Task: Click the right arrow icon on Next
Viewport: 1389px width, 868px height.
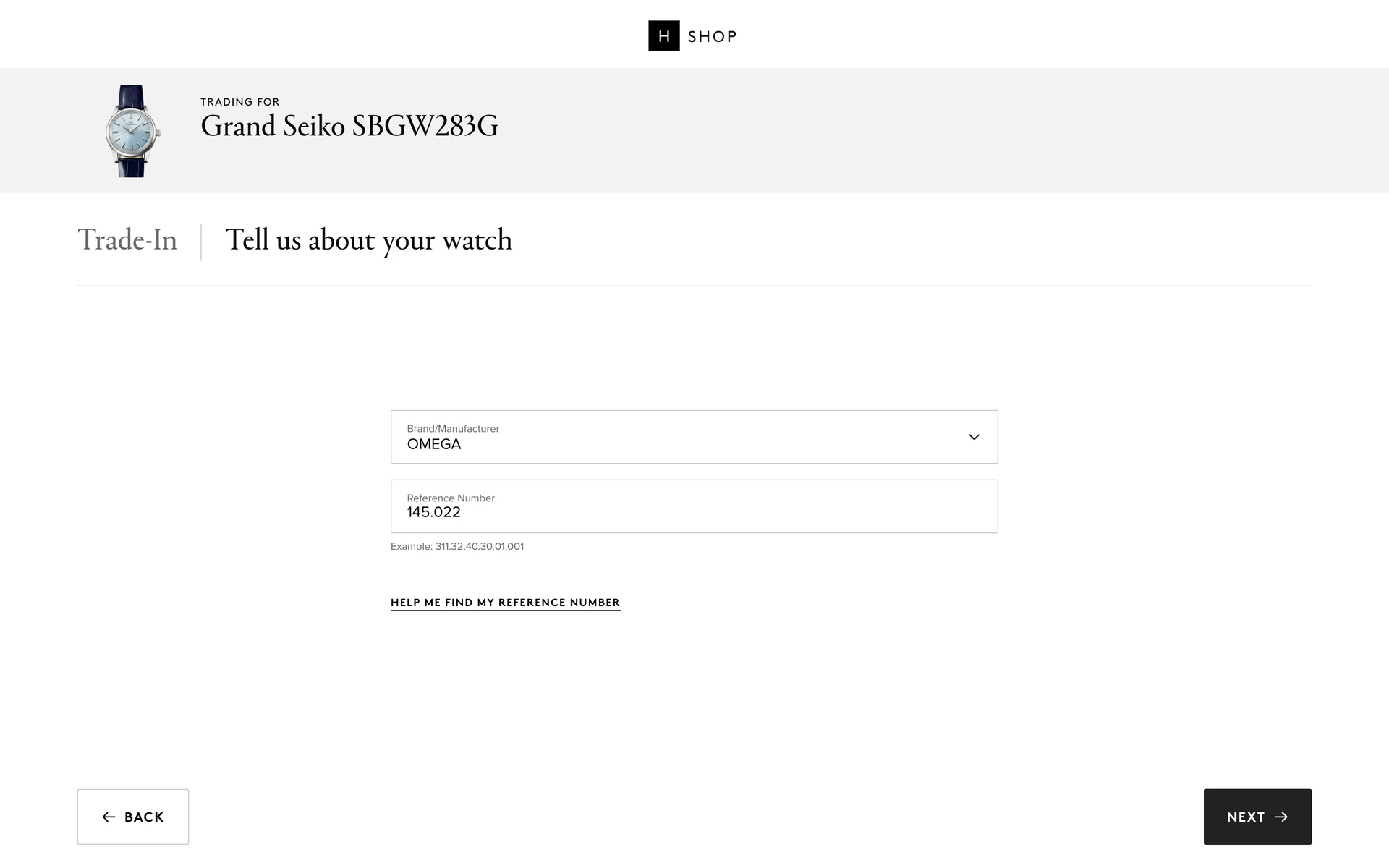Action: click(1281, 817)
